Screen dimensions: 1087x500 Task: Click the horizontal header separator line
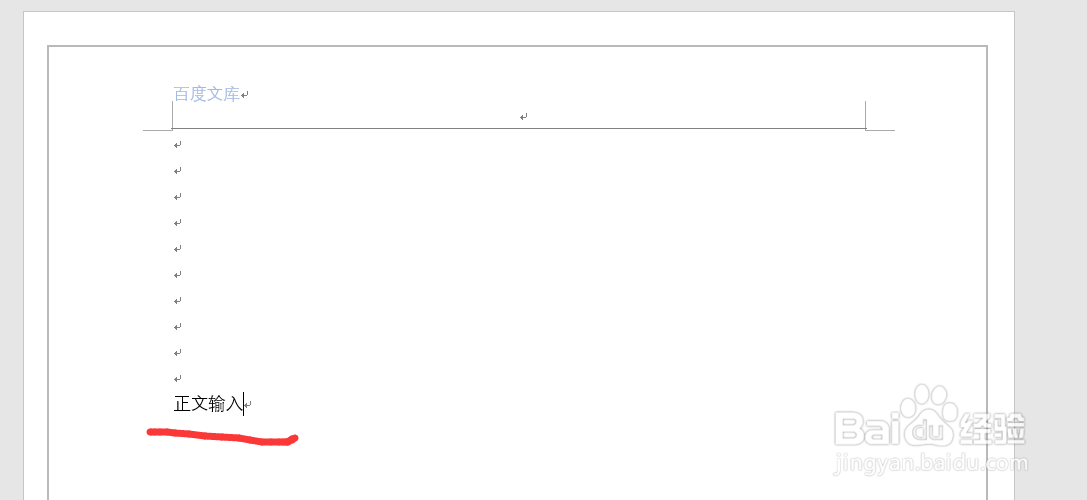pyautogui.click(x=519, y=128)
